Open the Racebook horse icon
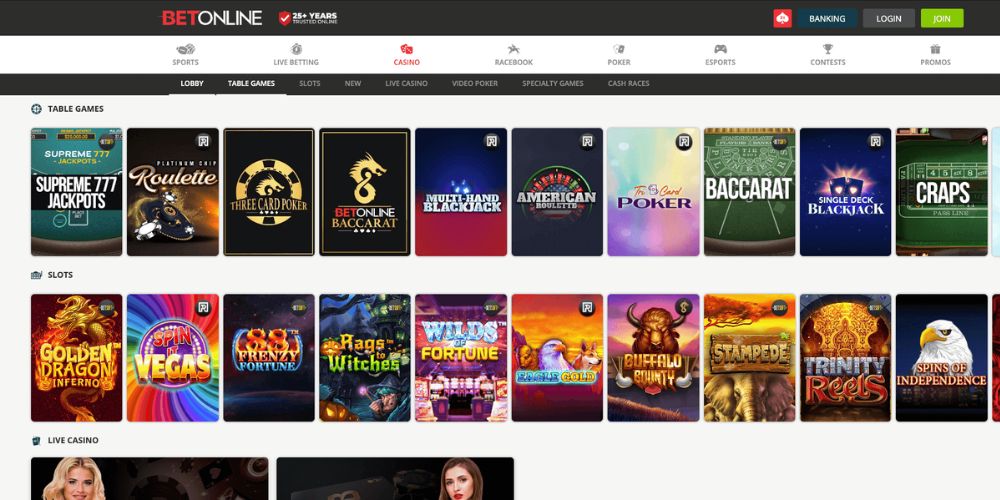Screen dimensions: 1000x500 513,49
